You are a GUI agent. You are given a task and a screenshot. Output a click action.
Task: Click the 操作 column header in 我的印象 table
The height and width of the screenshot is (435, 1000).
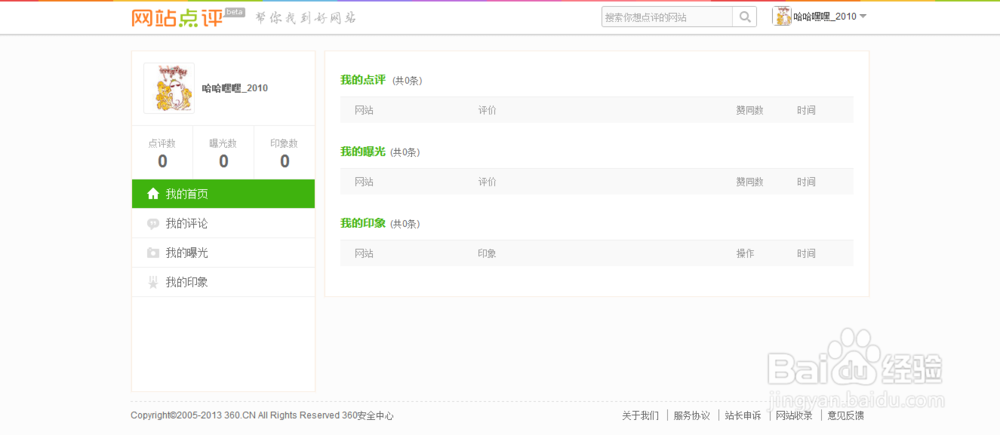click(746, 253)
